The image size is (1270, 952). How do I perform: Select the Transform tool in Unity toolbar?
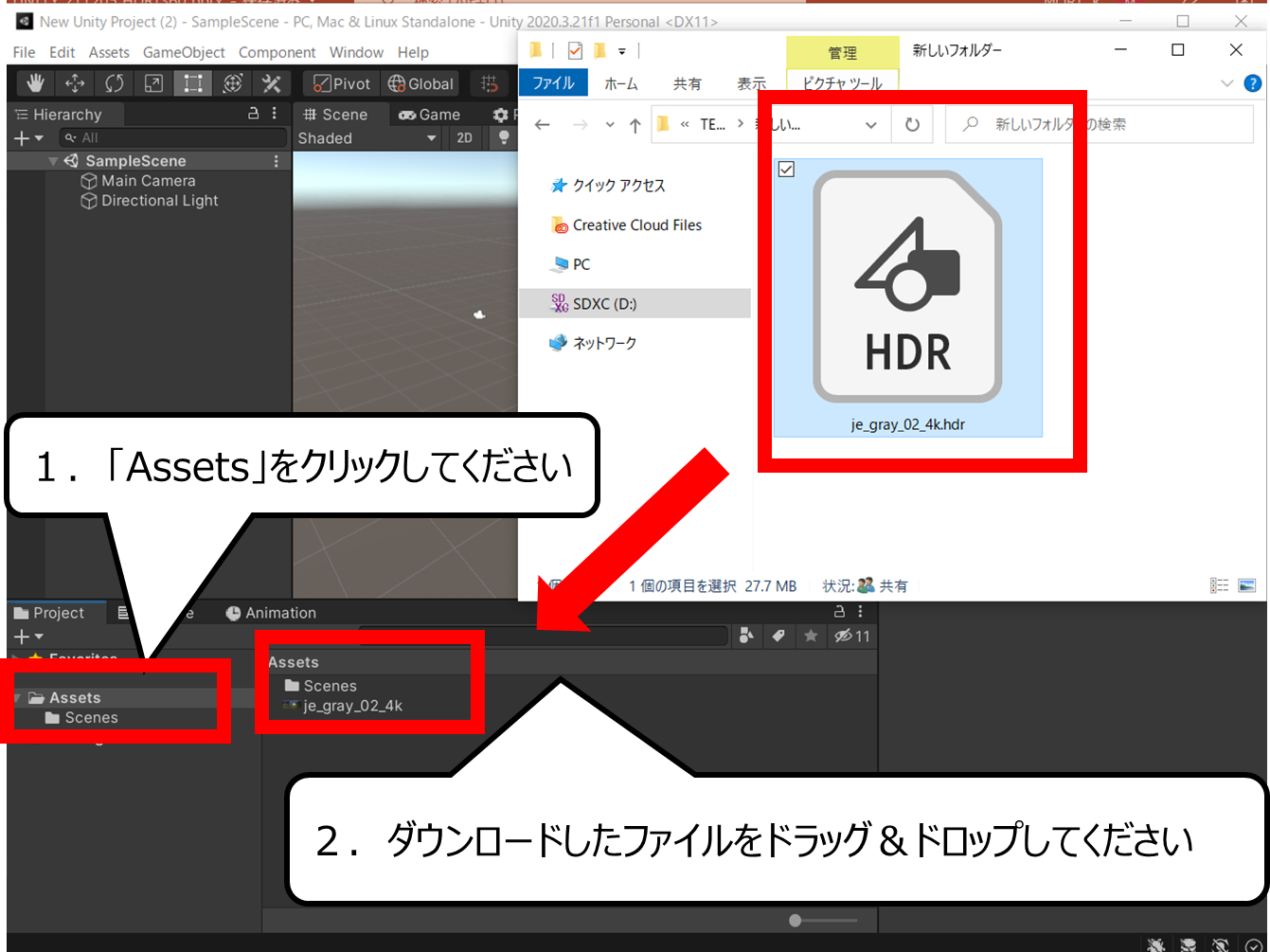[x=232, y=83]
